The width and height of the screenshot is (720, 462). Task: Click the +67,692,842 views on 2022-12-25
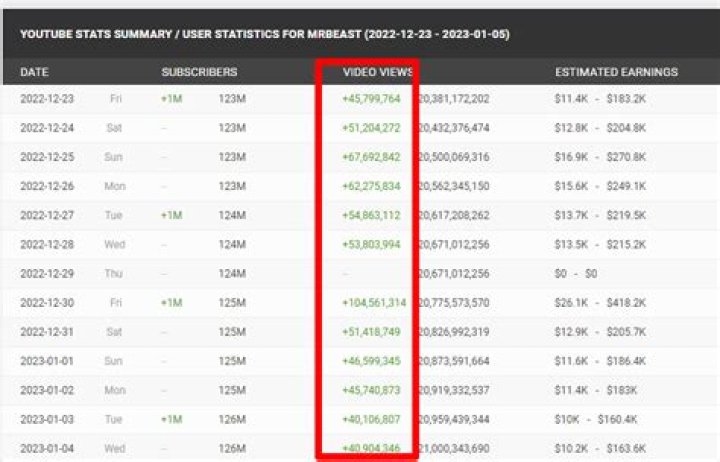pos(371,157)
